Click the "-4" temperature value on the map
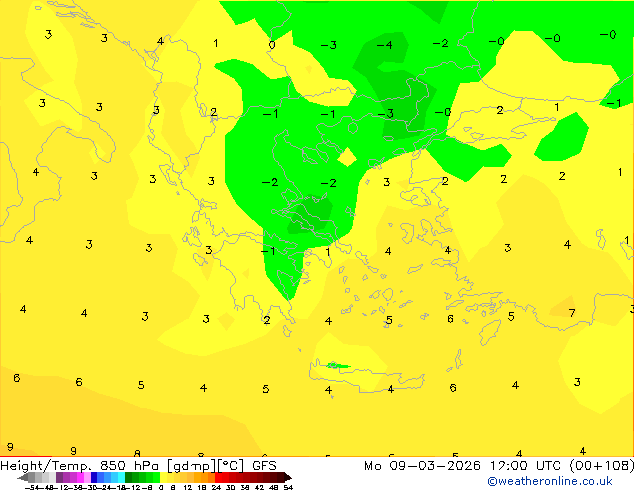The image size is (634, 490). pos(384,44)
